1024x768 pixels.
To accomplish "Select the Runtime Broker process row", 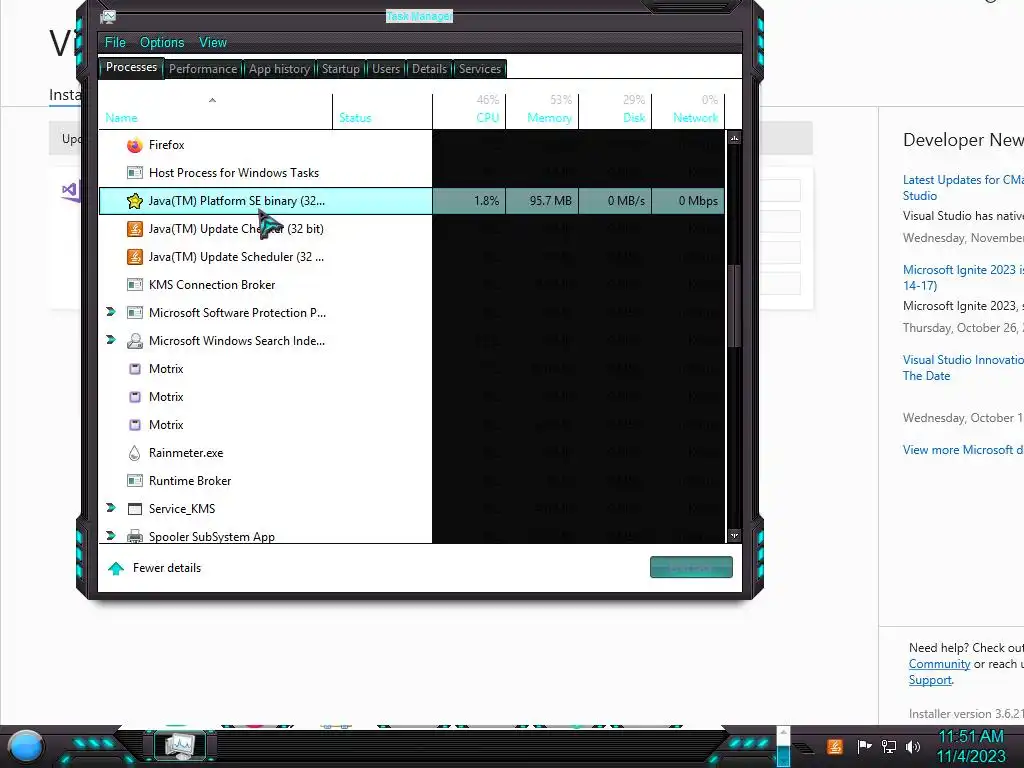I will click(412, 481).
